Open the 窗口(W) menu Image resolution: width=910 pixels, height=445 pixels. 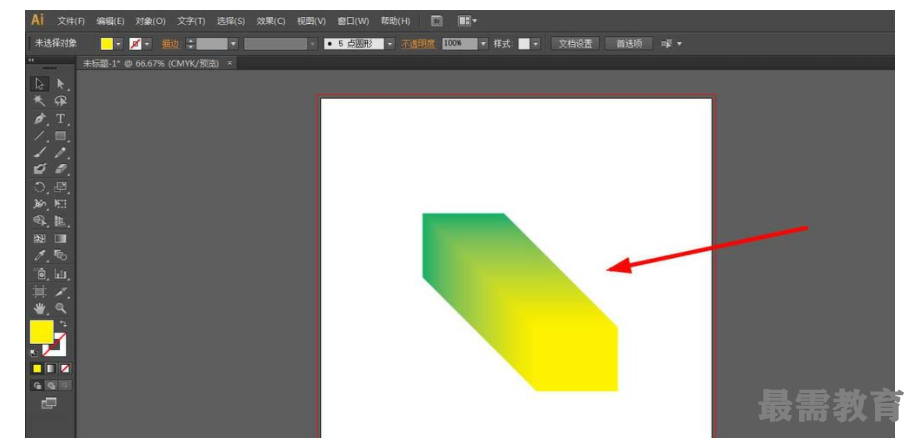click(x=353, y=21)
